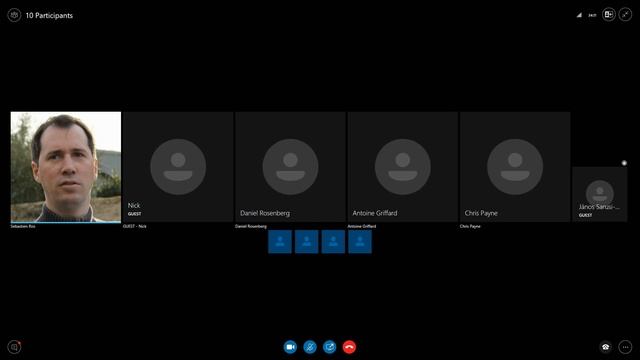Open the instant message conversation icon
640x360 pixels.
14,347
